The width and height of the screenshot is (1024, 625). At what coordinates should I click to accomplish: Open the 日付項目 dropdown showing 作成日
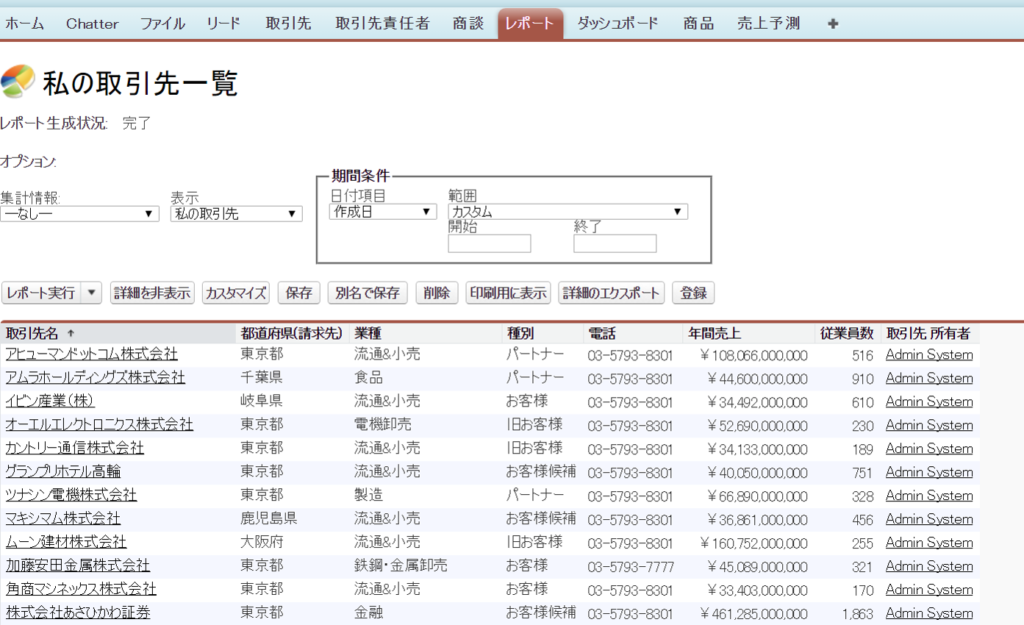(x=381, y=211)
